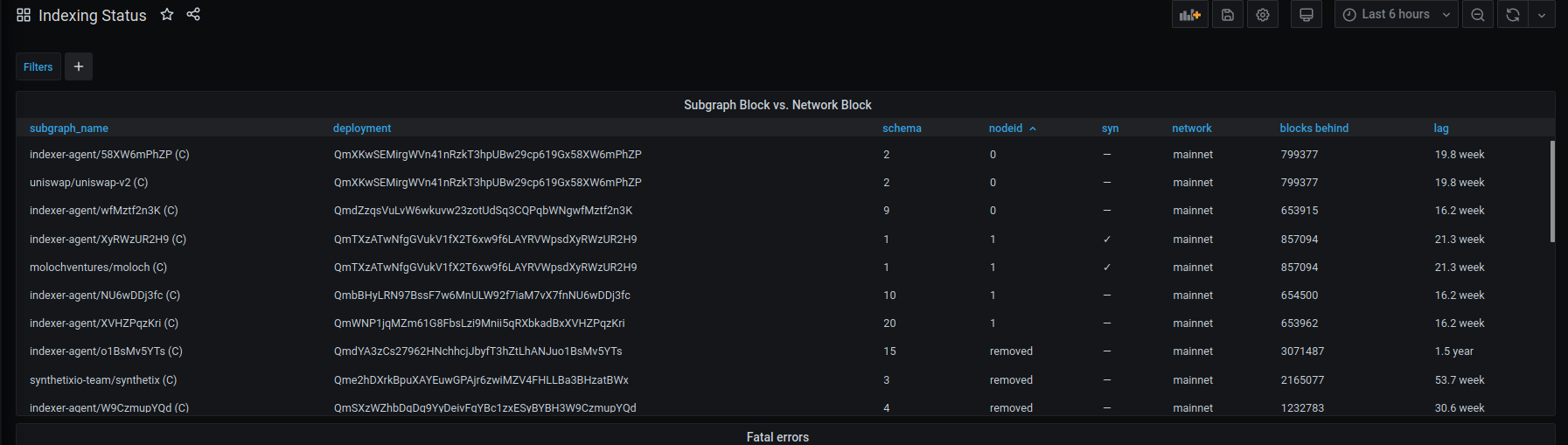Click deployment hash starting Qme2hDXrkBpu

click(481, 380)
